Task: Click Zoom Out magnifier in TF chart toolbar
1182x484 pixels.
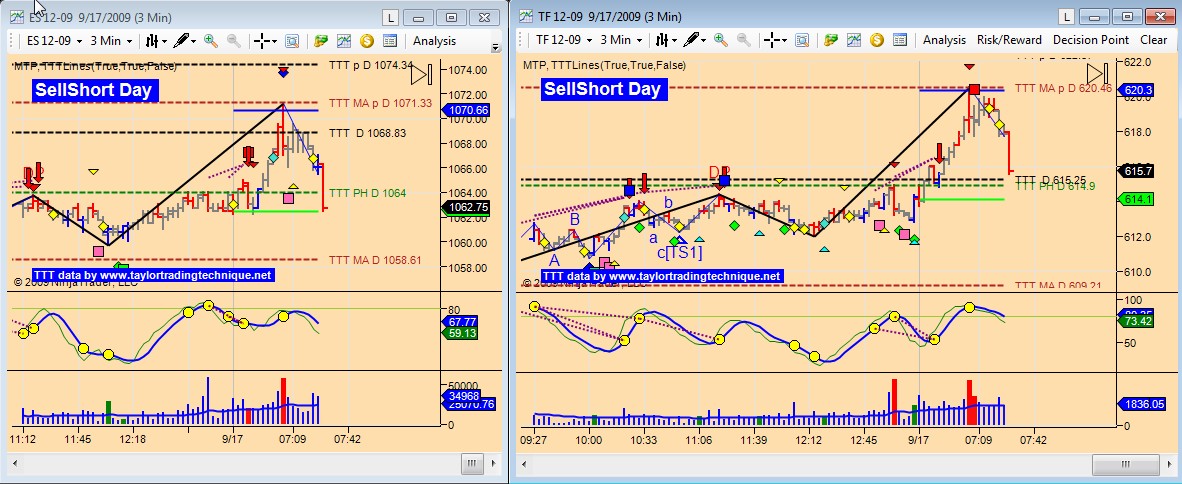Action: point(743,40)
